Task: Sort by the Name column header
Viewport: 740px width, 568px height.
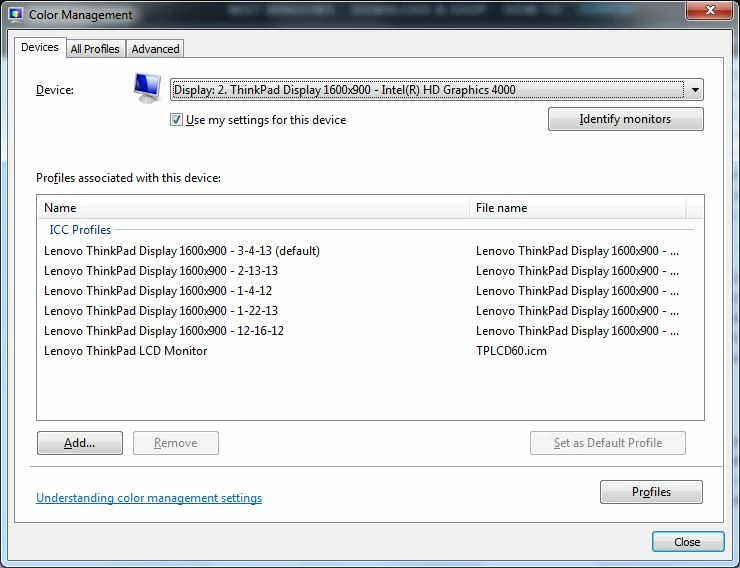Action: [253, 208]
